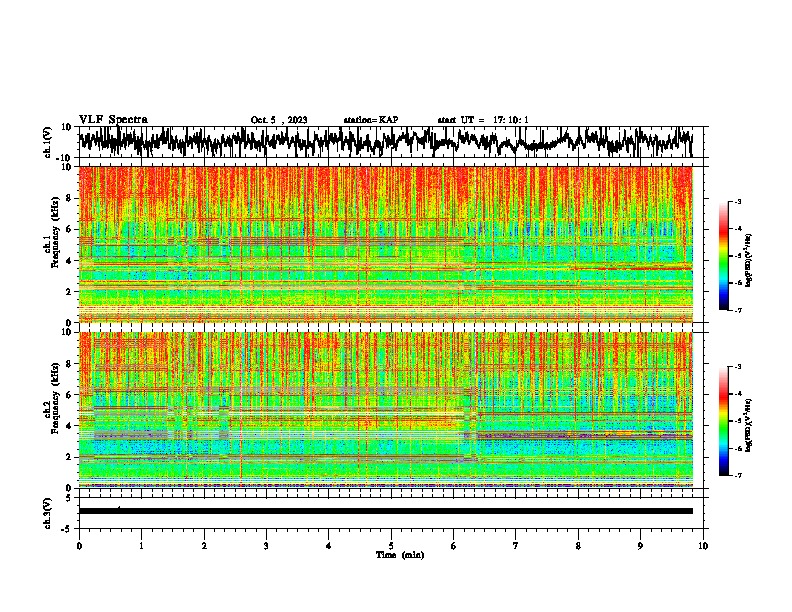Click the "4" kHz tick on ch.2 frequency axis

point(69,426)
